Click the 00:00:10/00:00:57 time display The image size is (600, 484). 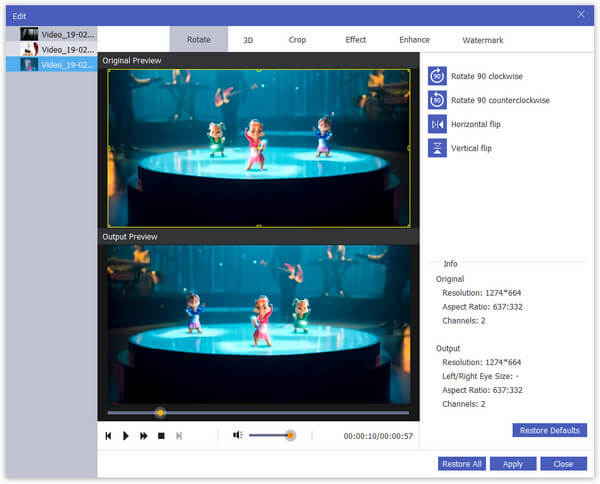pos(378,436)
